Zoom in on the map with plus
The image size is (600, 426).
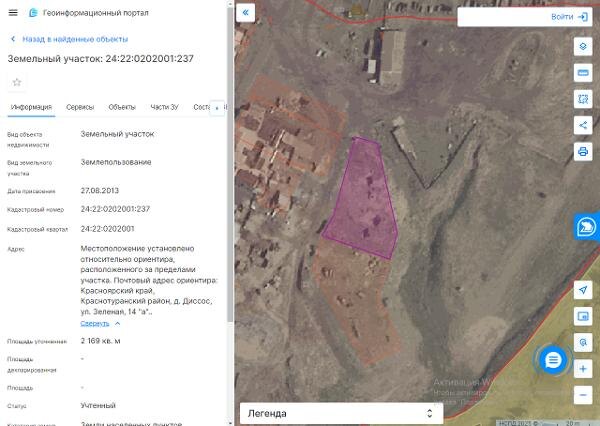point(583,369)
